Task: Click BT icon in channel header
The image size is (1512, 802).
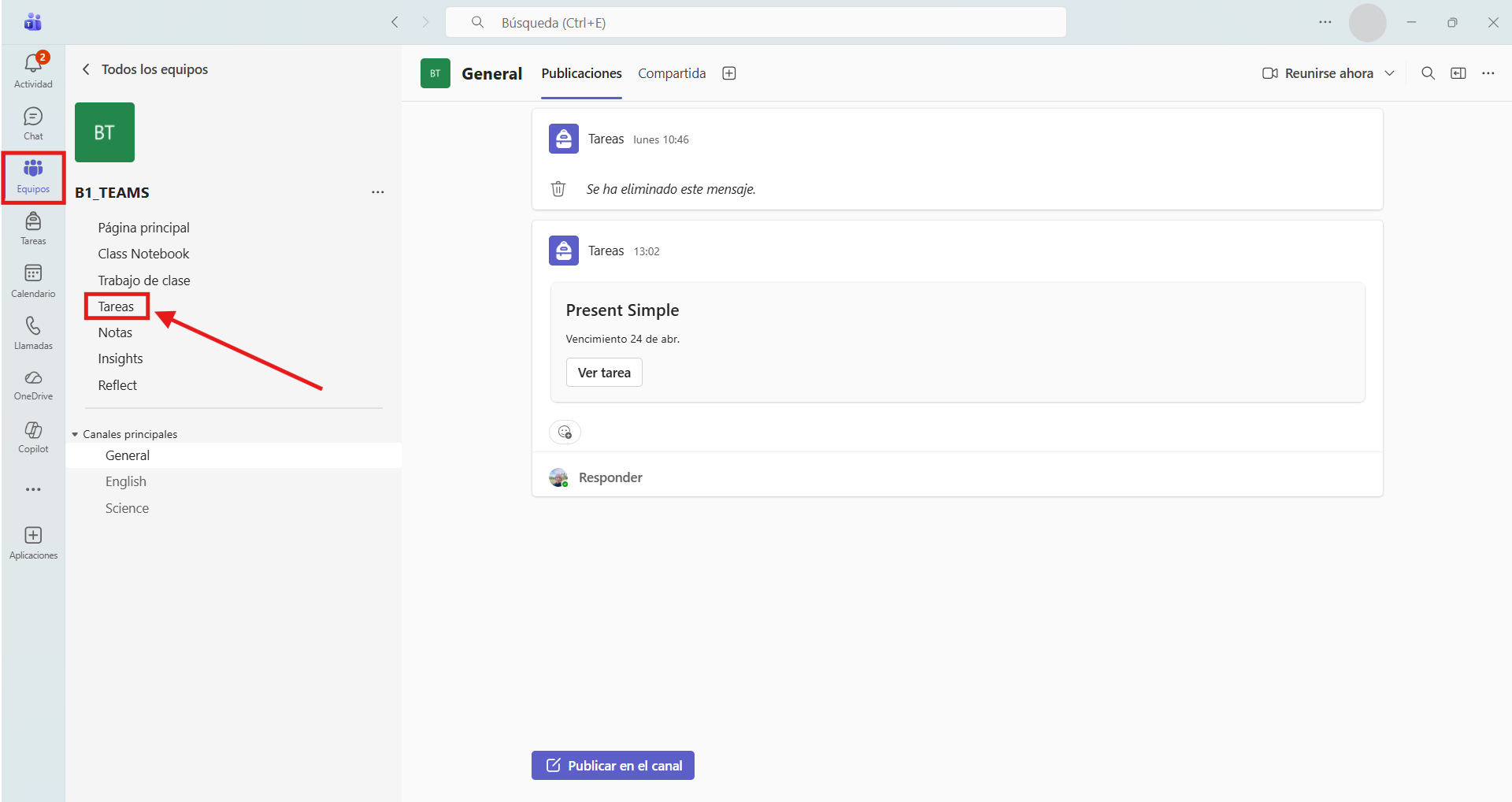Action: [435, 73]
